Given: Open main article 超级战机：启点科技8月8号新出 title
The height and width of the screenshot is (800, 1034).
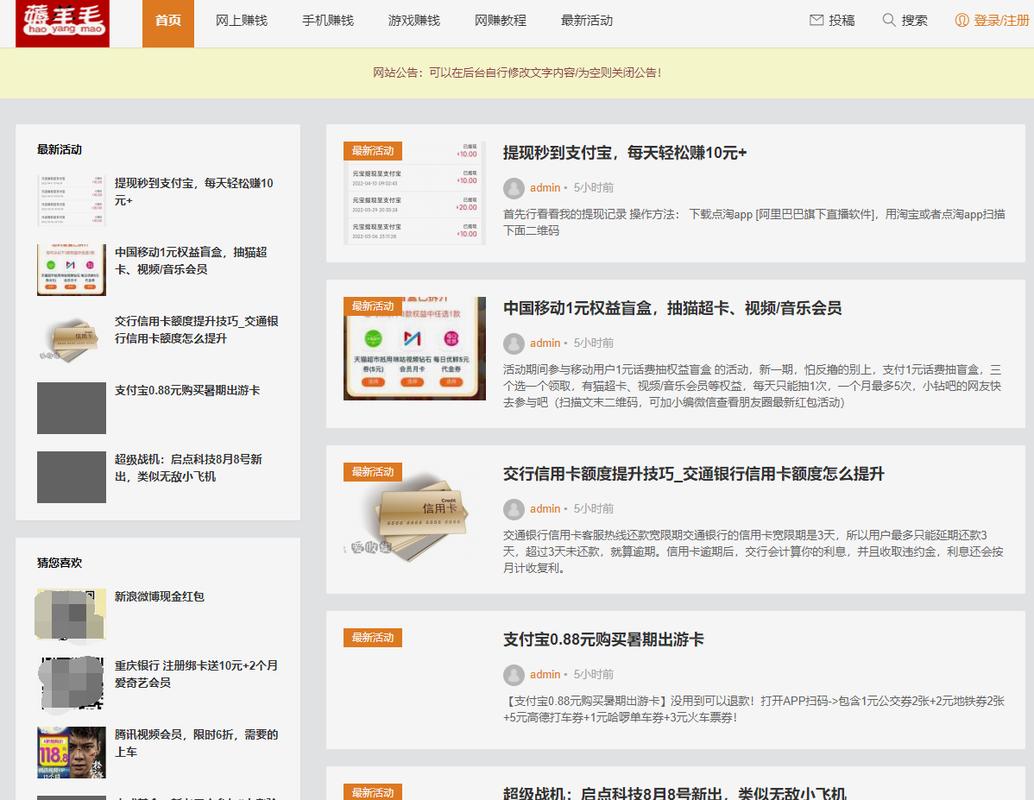Looking at the screenshot, I should [x=675, y=793].
